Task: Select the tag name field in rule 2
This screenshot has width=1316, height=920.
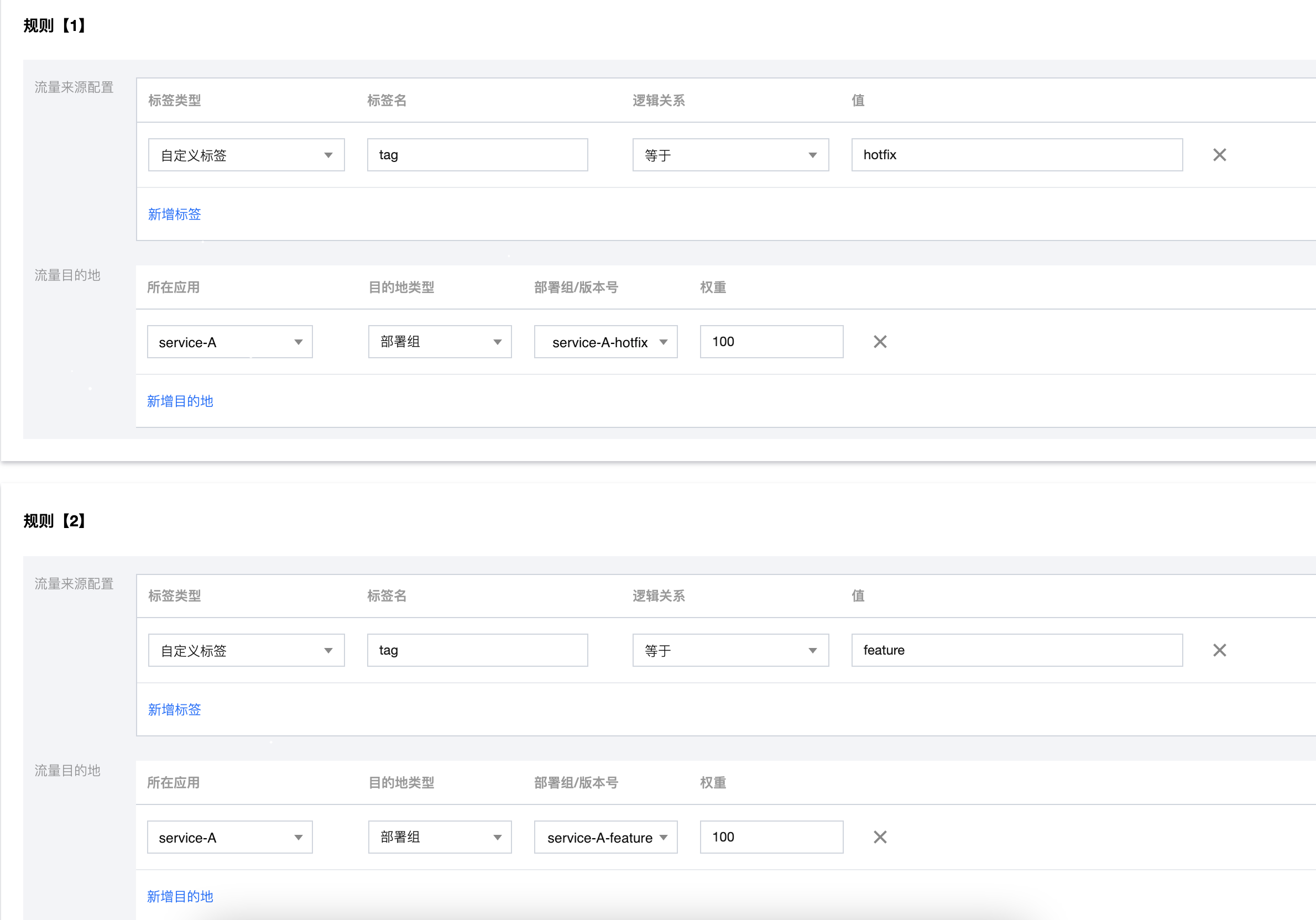Action: click(x=477, y=650)
